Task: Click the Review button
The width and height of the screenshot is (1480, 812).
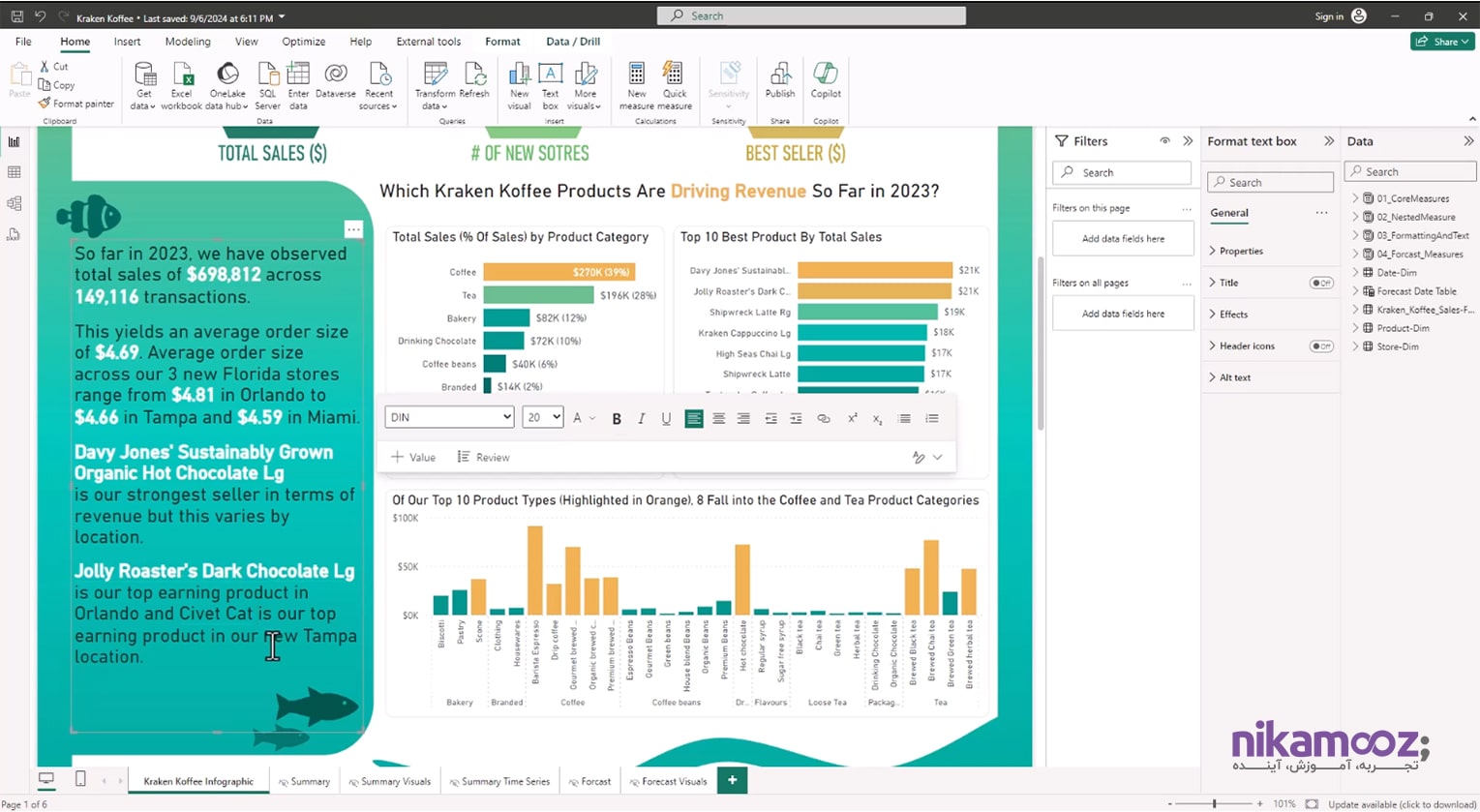Action: pos(483,457)
